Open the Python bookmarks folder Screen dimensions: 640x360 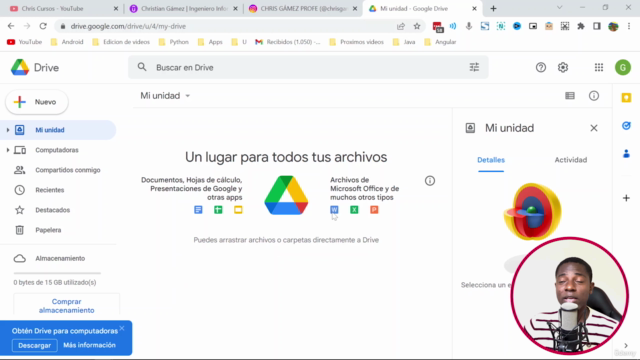point(173,42)
